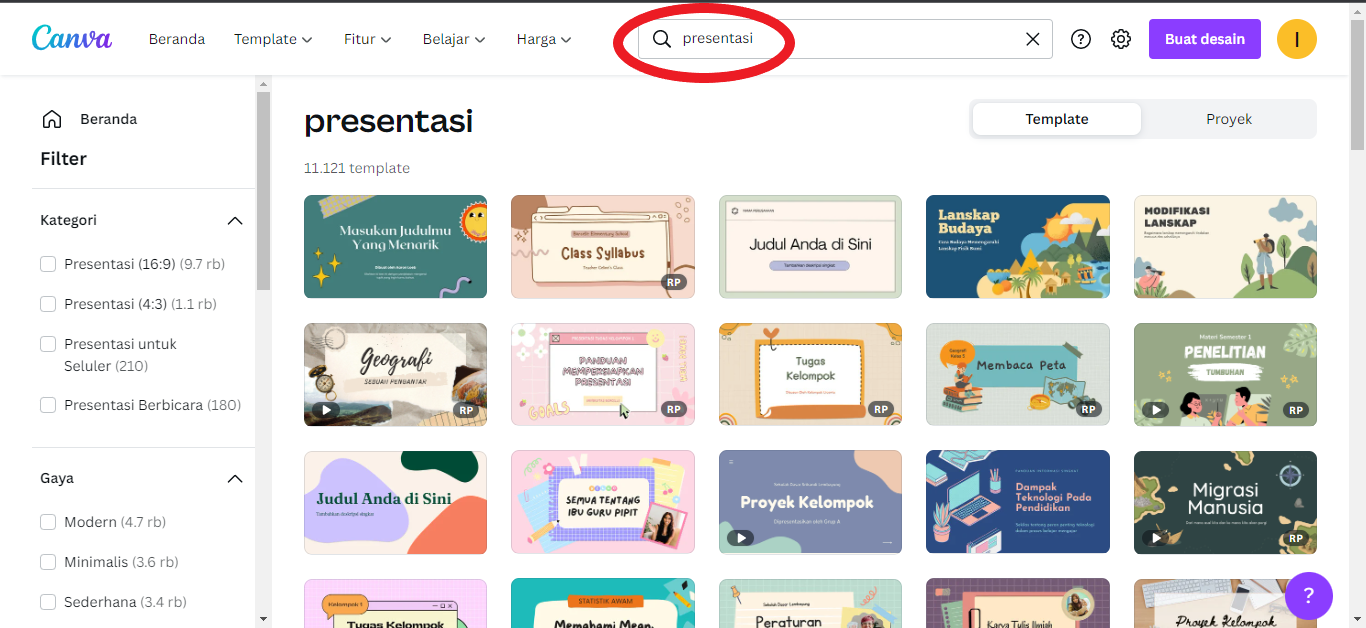1366x628 pixels.
Task: Open the Geografi template thumbnail
Action: 395,374
